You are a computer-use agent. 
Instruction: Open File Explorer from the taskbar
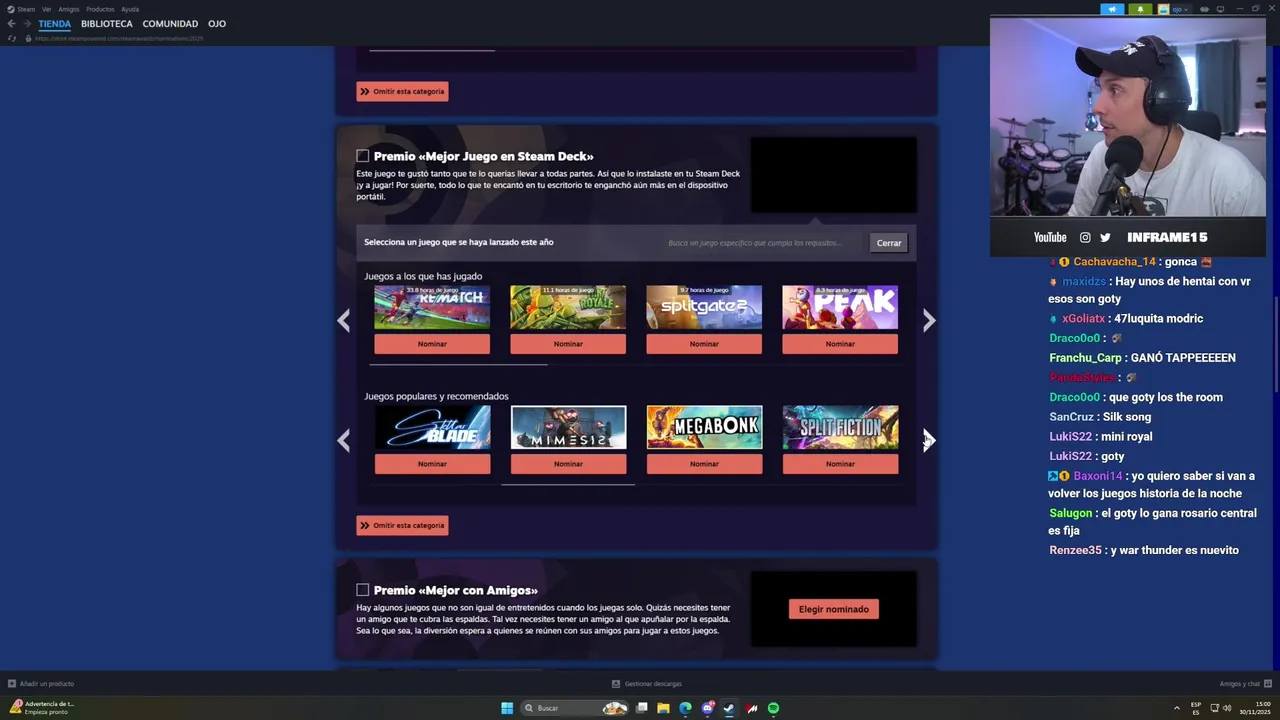(x=663, y=708)
